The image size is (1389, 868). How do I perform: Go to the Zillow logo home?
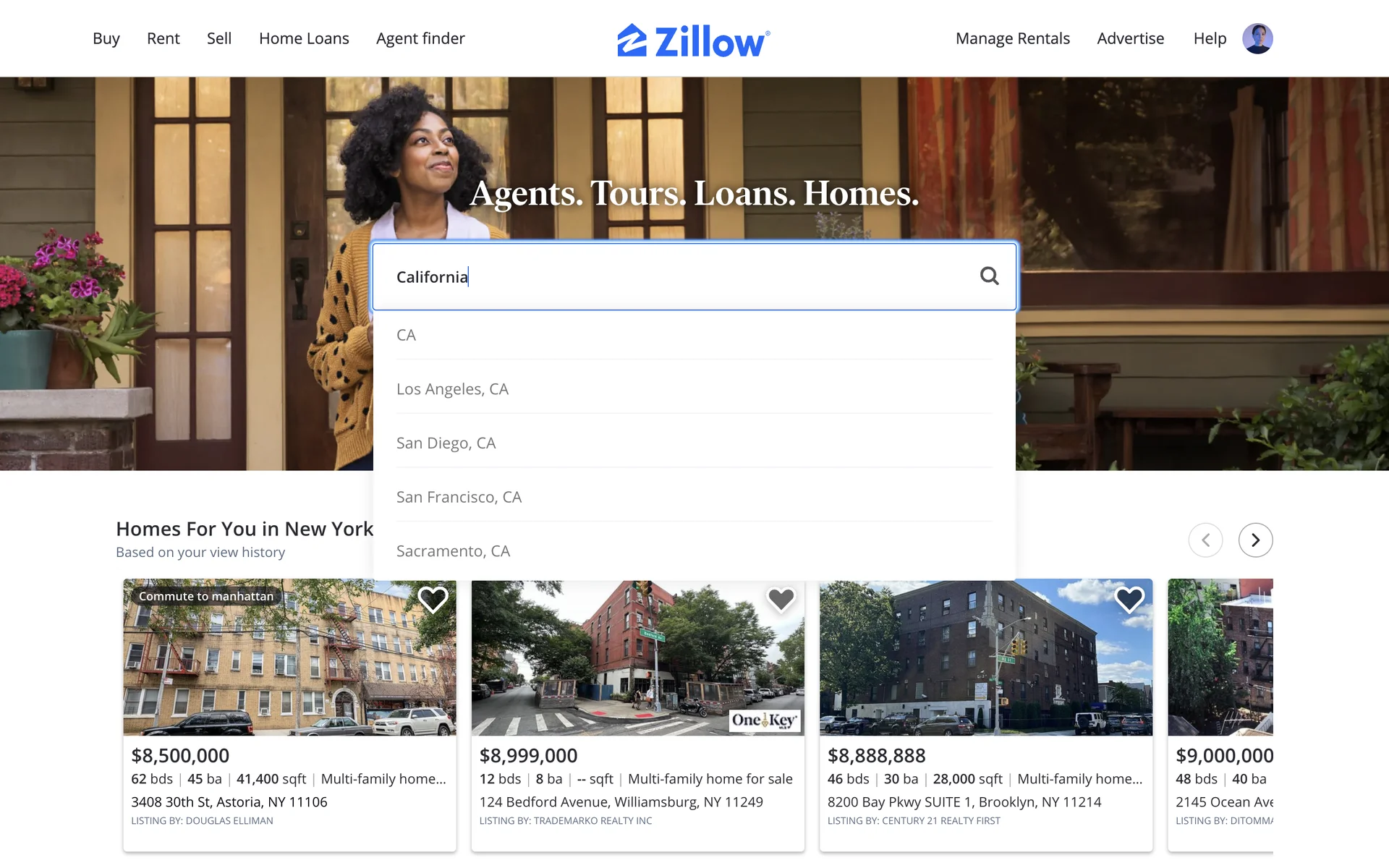(694, 40)
